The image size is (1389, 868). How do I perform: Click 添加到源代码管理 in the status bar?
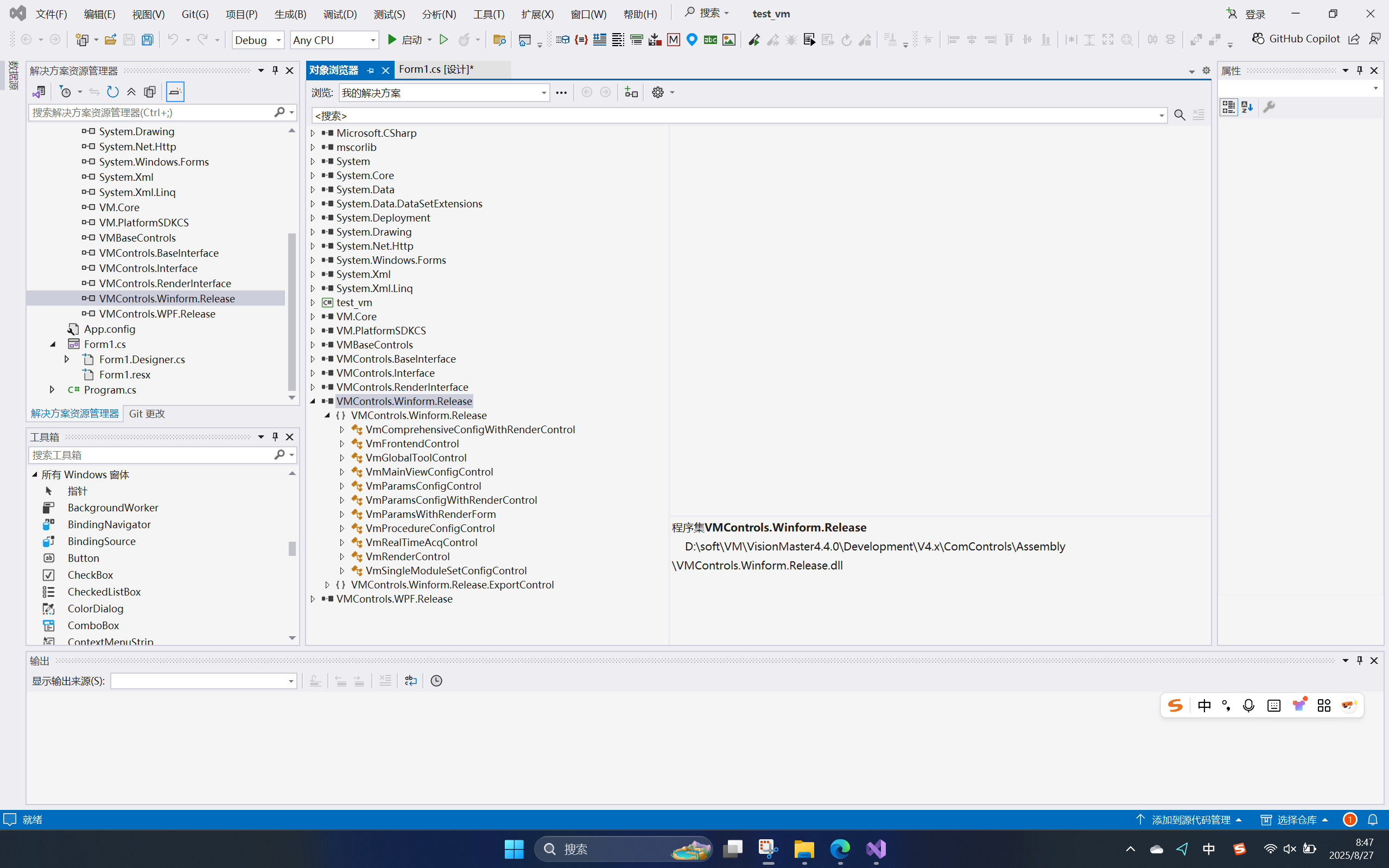click(1188, 819)
